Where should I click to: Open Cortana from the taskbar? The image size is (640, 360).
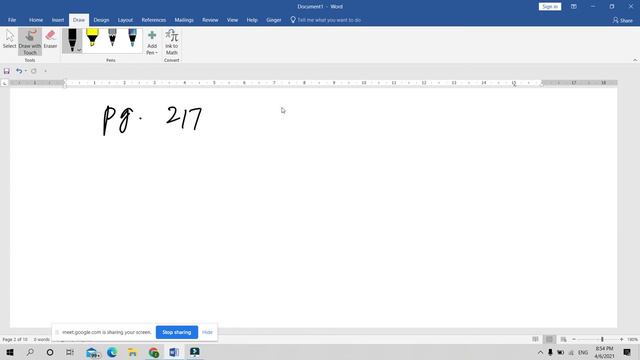pos(50,352)
